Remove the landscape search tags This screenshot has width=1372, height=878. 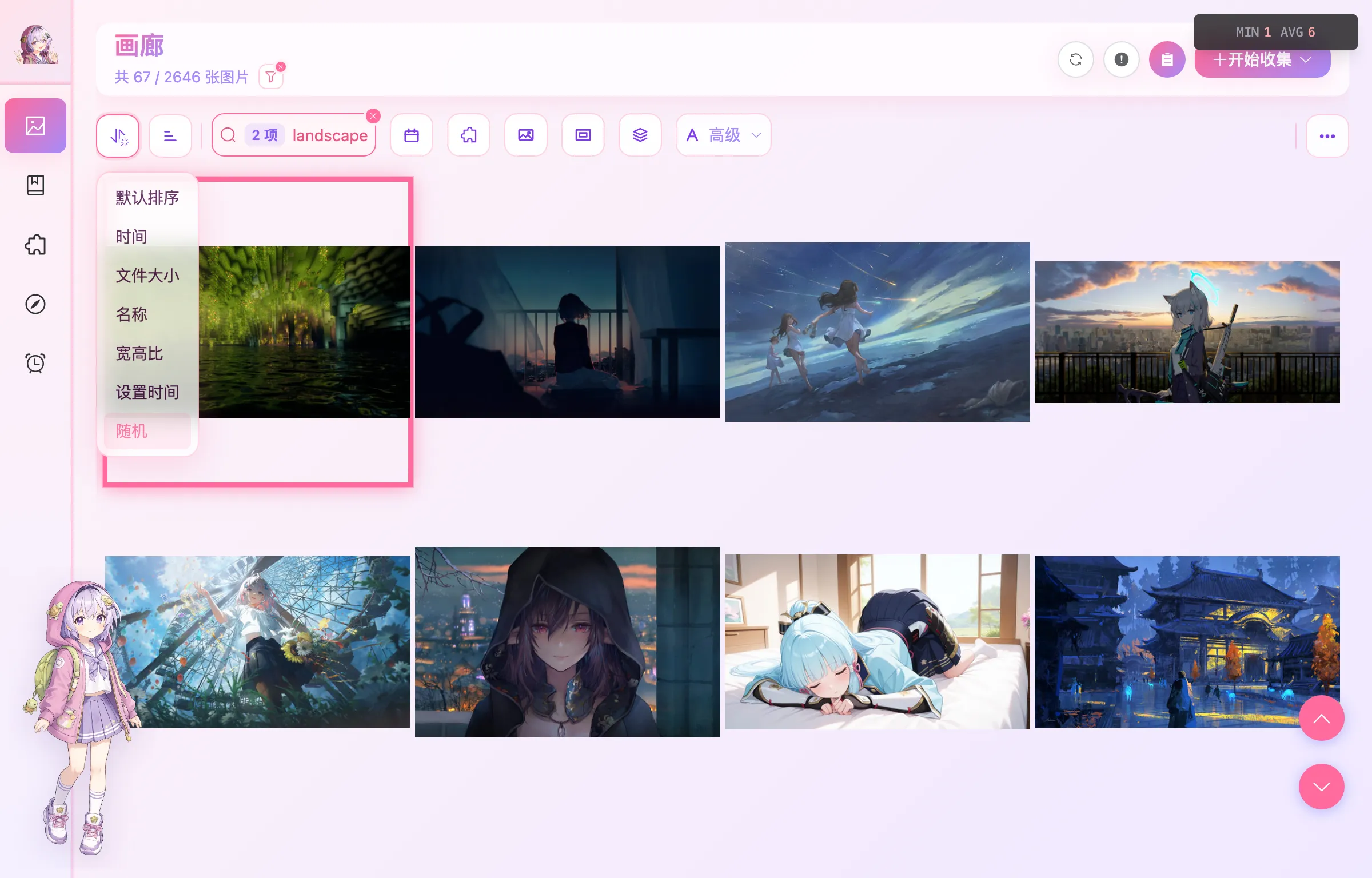coord(373,116)
